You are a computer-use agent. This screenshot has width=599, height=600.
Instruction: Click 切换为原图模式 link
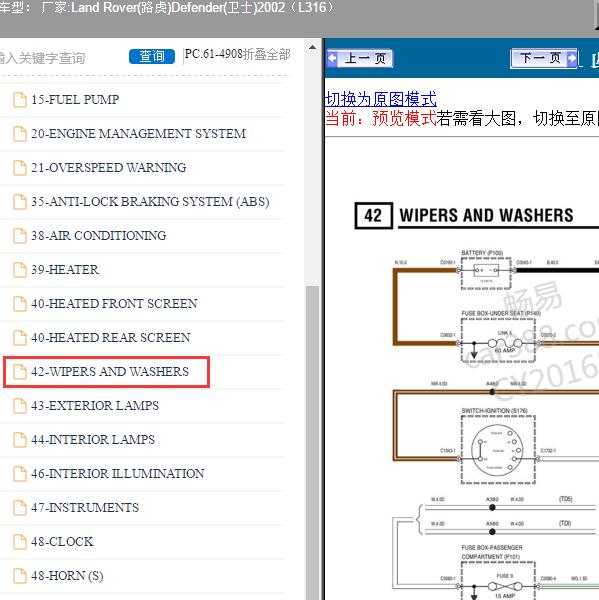(x=380, y=99)
